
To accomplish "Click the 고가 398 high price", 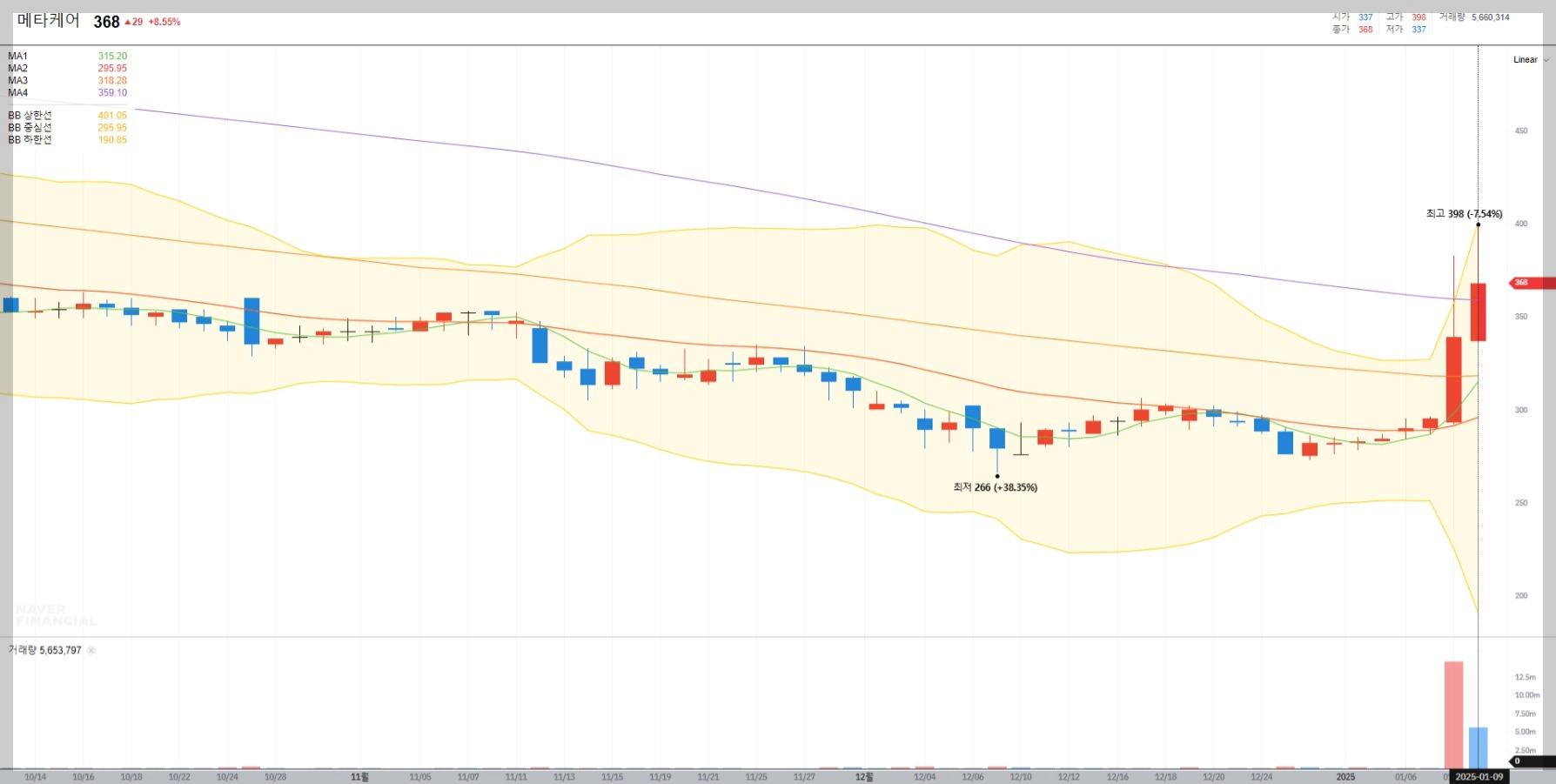I will point(1405,17).
